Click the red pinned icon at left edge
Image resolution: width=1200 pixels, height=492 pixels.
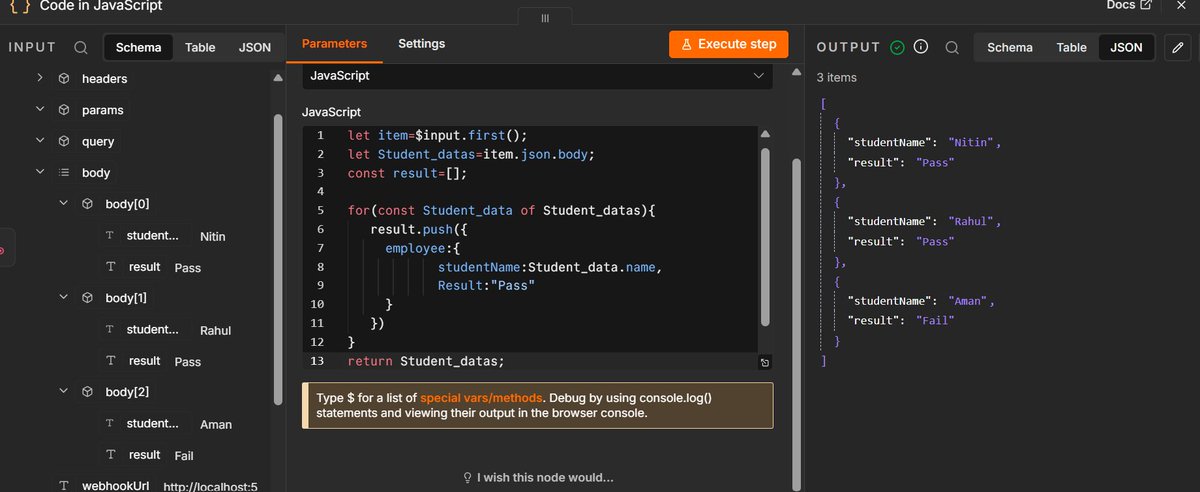point(3,250)
